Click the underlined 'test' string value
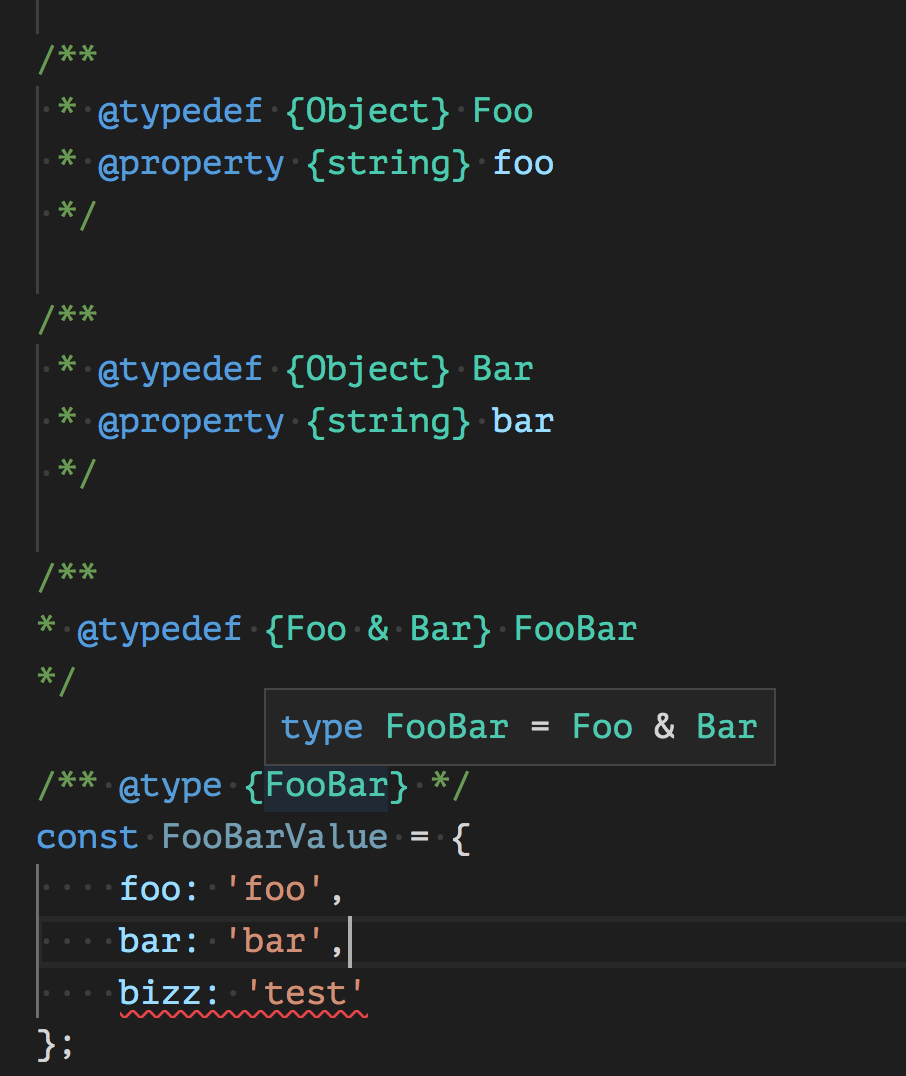Screen dimensions: 906x1076 (308, 992)
